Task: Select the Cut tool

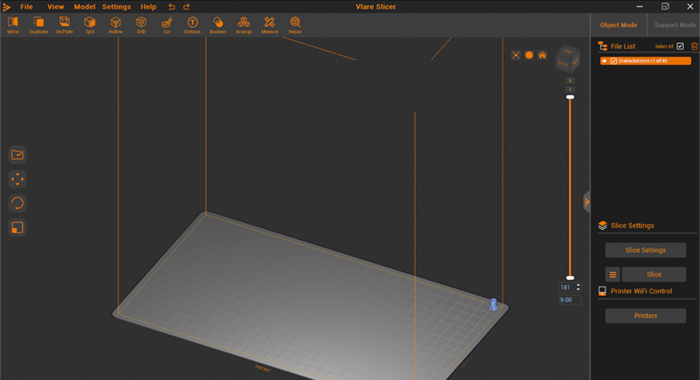Action: coord(167,25)
